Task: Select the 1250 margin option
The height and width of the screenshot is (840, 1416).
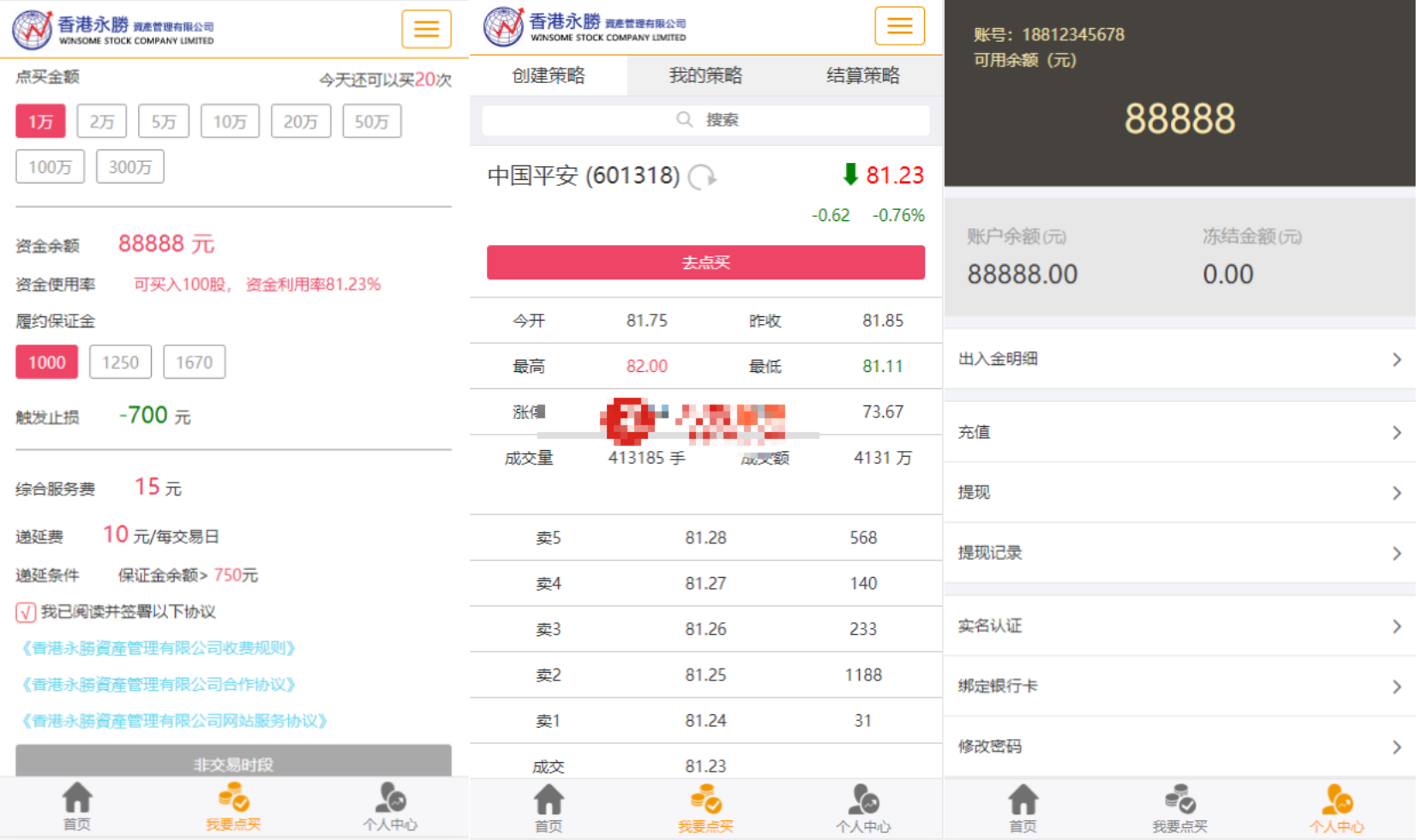Action: tap(120, 362)
